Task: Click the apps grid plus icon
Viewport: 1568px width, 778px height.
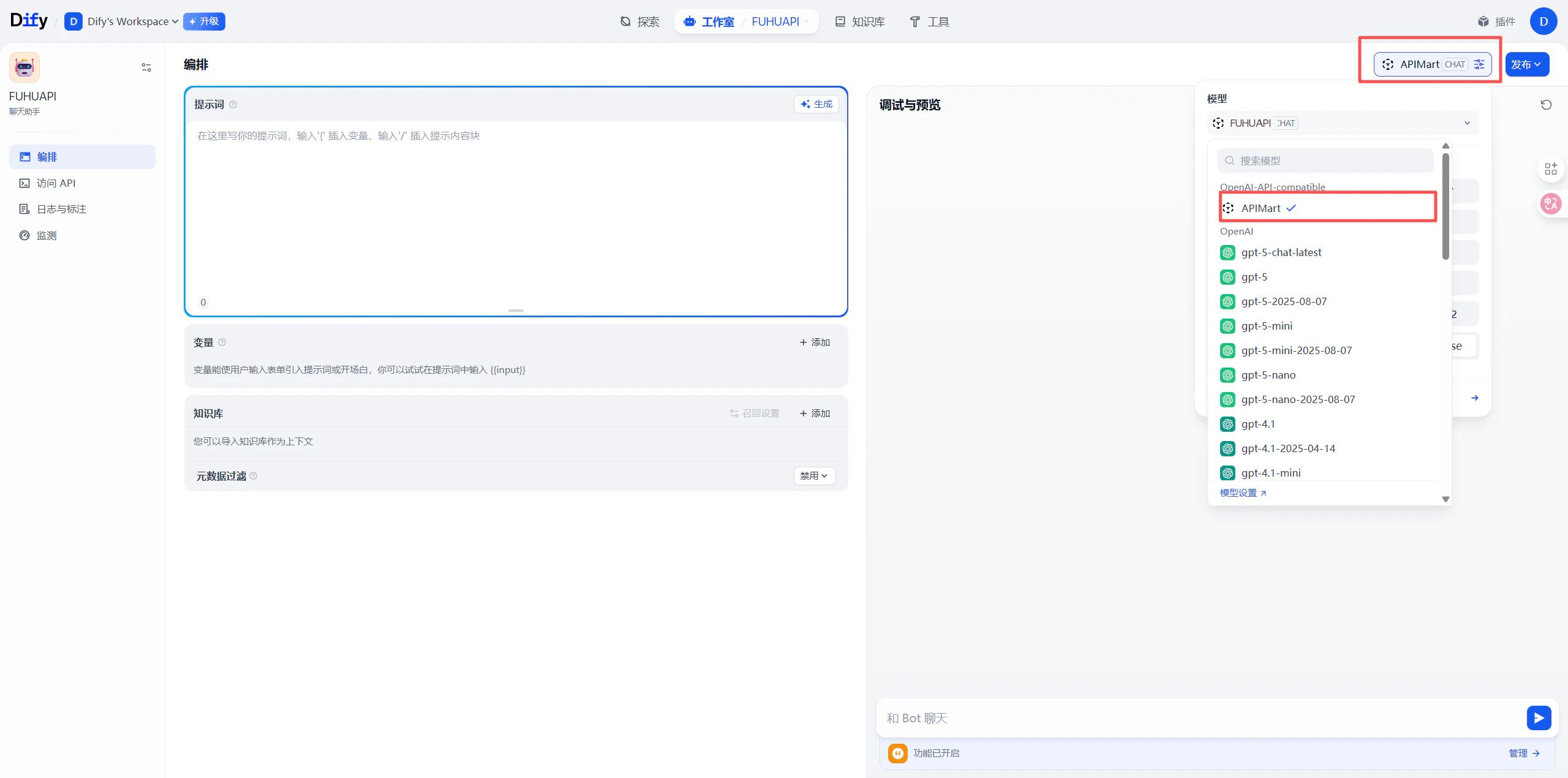Action: pyautogui.click(x=1551, y=169)
